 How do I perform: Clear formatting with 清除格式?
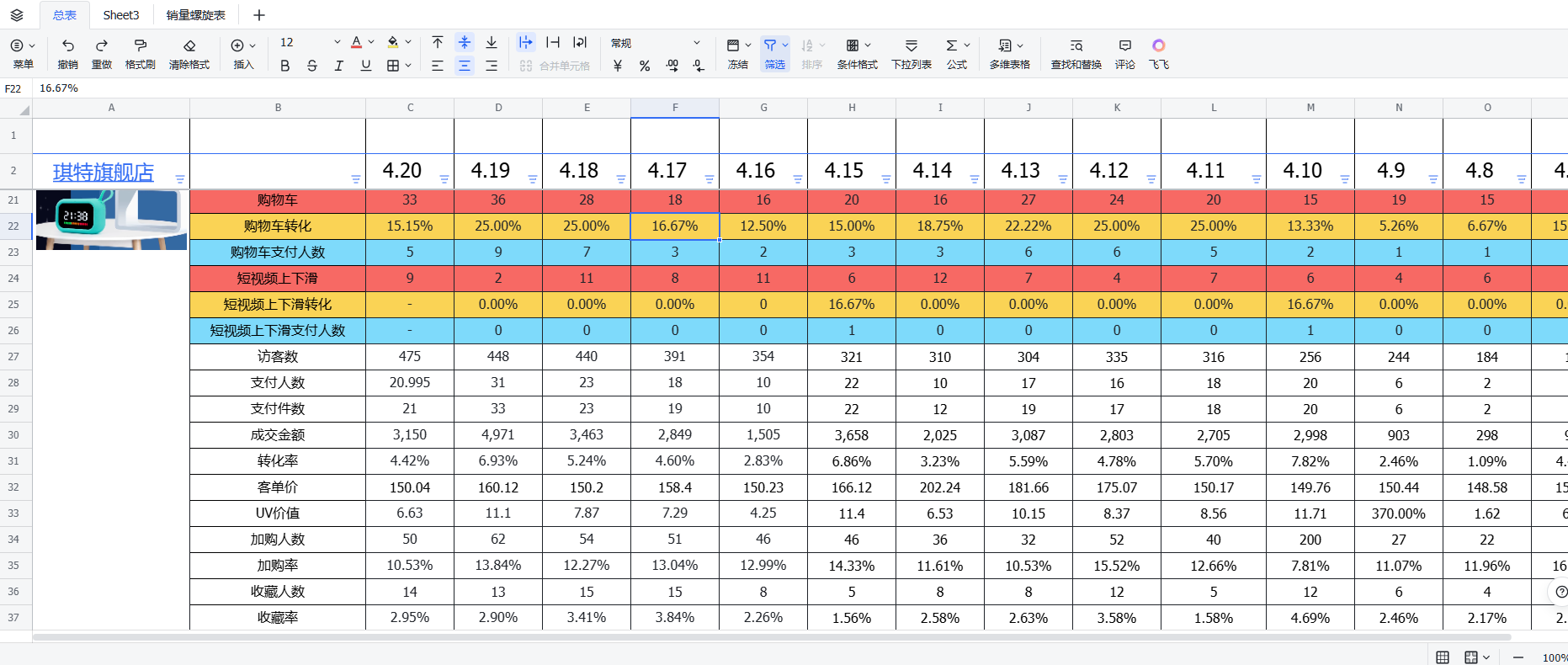click(189, 53)
